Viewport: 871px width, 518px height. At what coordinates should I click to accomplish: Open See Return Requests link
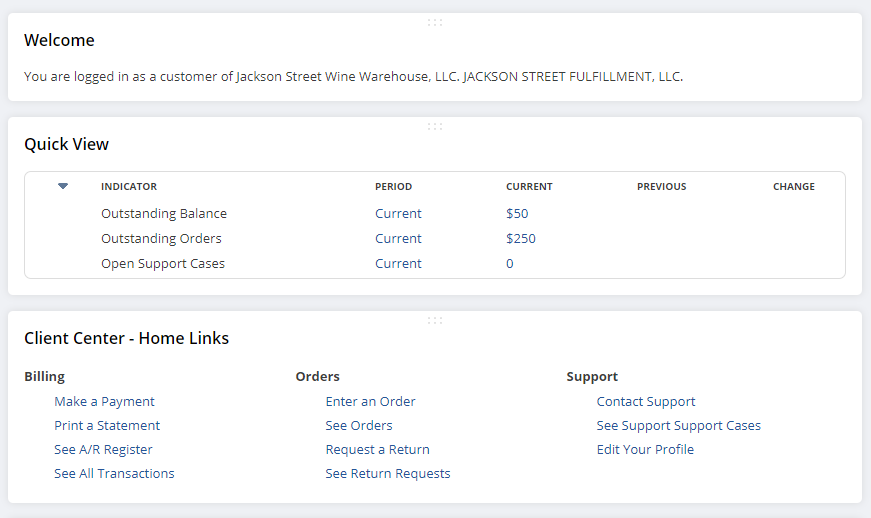click(x=388, y=473)
